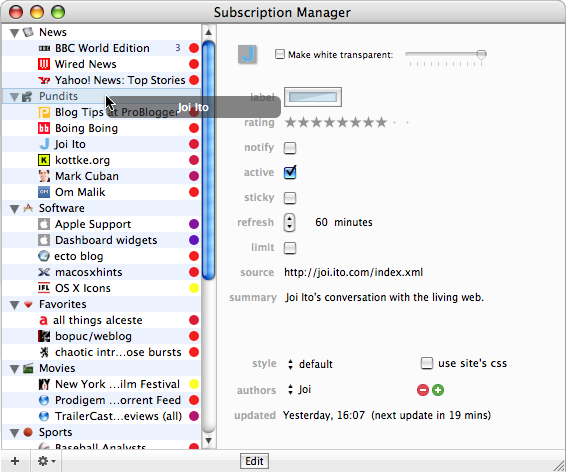
Task: Click the Boing Boing feed icon
Action: click(44, 128)
